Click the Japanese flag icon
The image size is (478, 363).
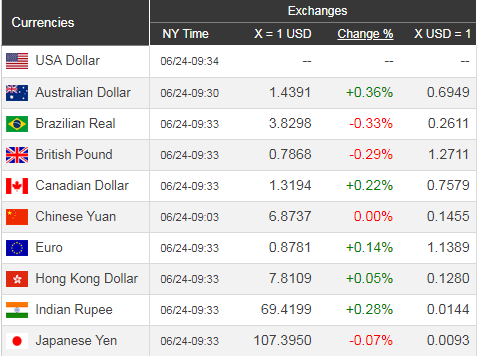point(17,341)
